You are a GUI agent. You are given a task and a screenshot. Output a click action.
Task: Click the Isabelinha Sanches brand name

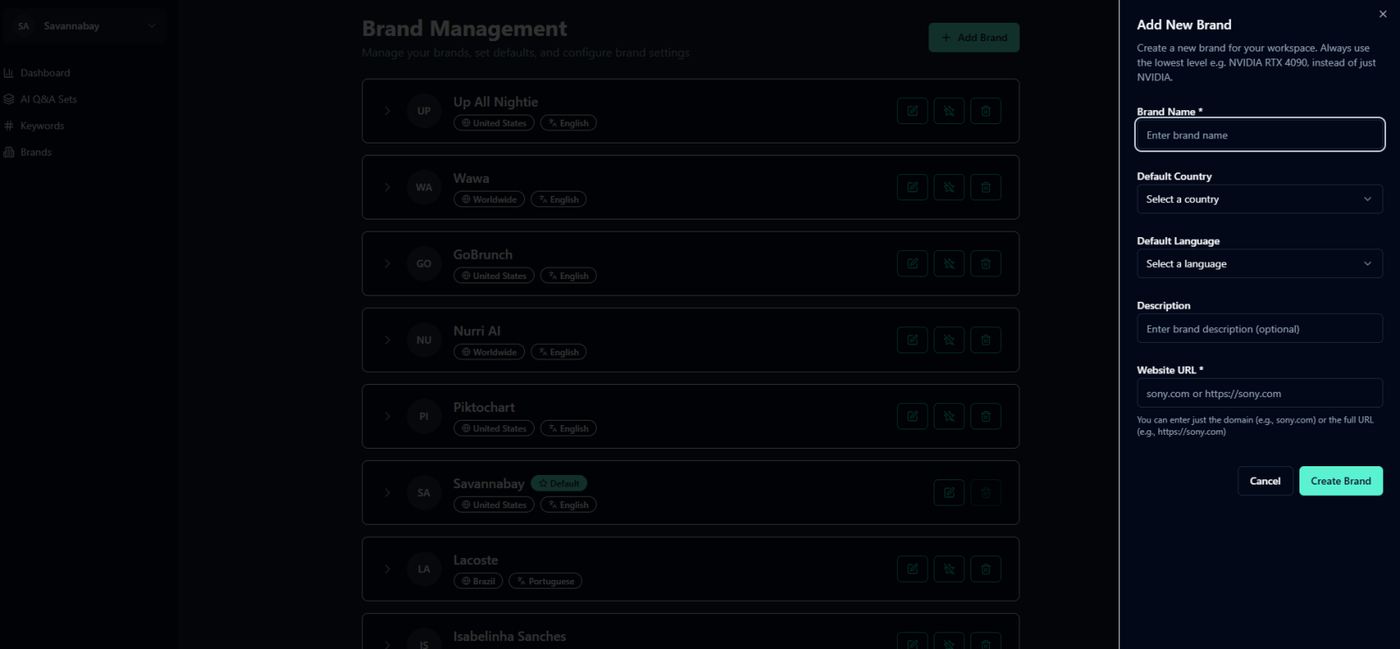point(510,636)
